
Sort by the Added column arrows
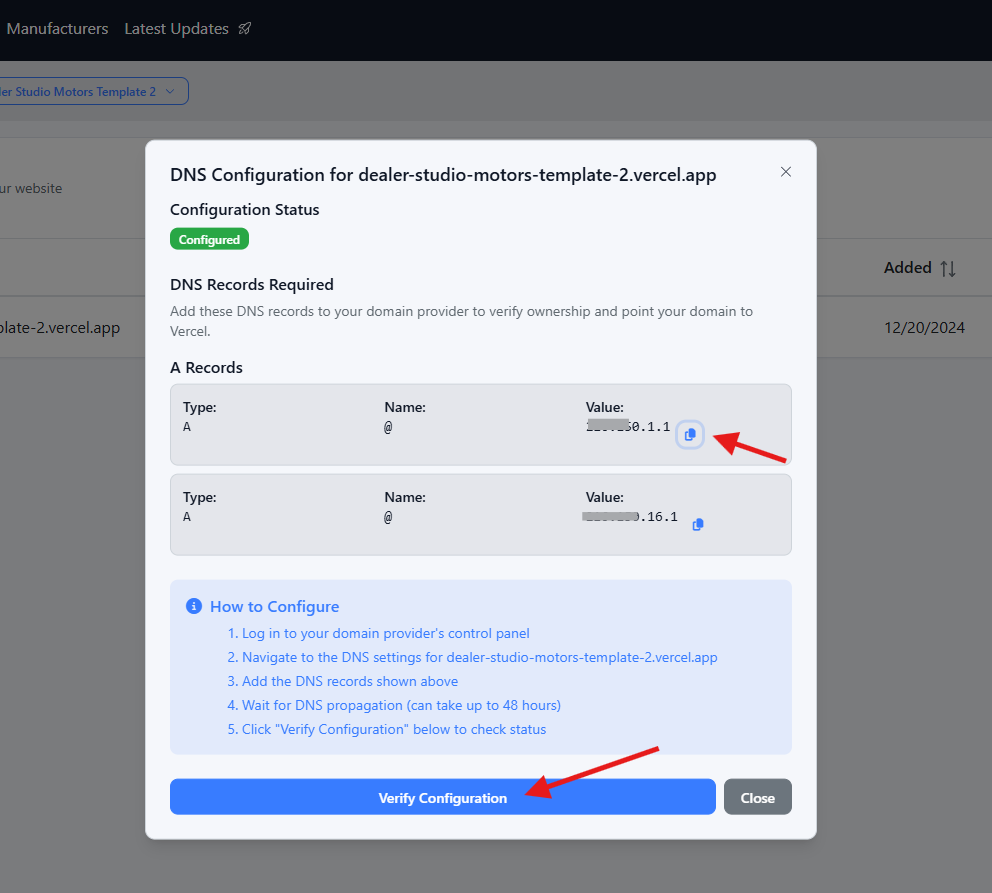point(948,269)
